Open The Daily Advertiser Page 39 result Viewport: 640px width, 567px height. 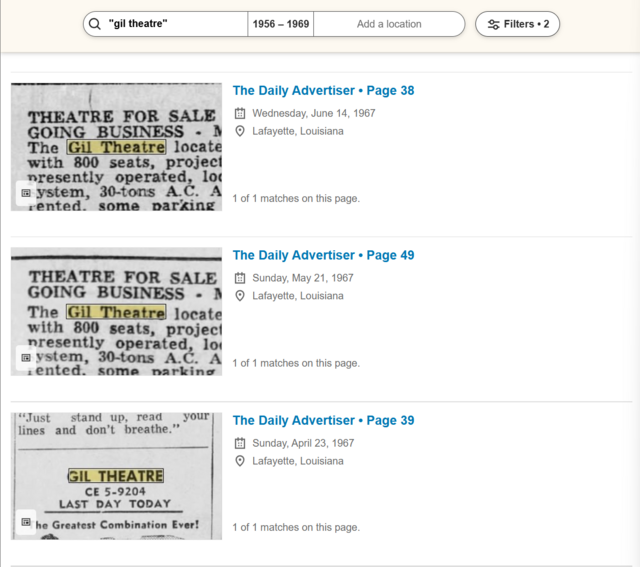323,420
